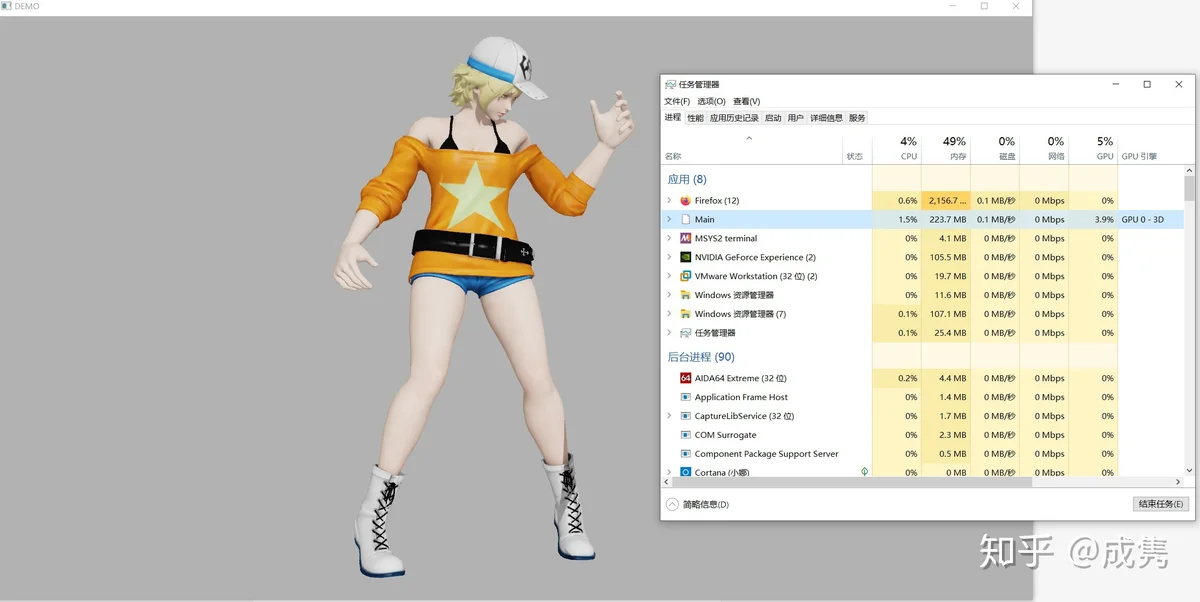This screenshot has width=1200, height=602.
Task: Open the 查看(V) menu
Action: click(747, 101)
